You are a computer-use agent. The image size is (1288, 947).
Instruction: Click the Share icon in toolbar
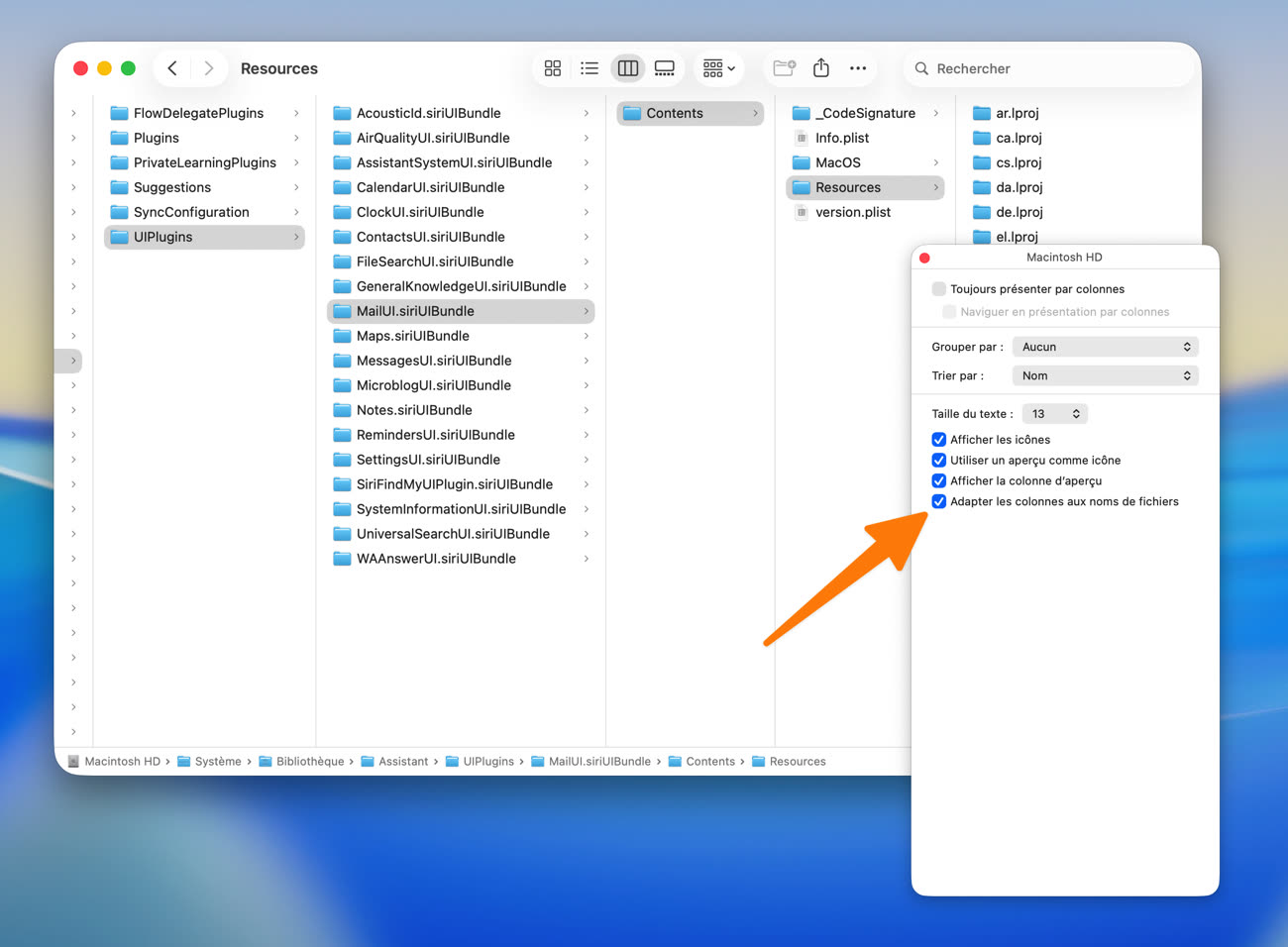(820, 68)
